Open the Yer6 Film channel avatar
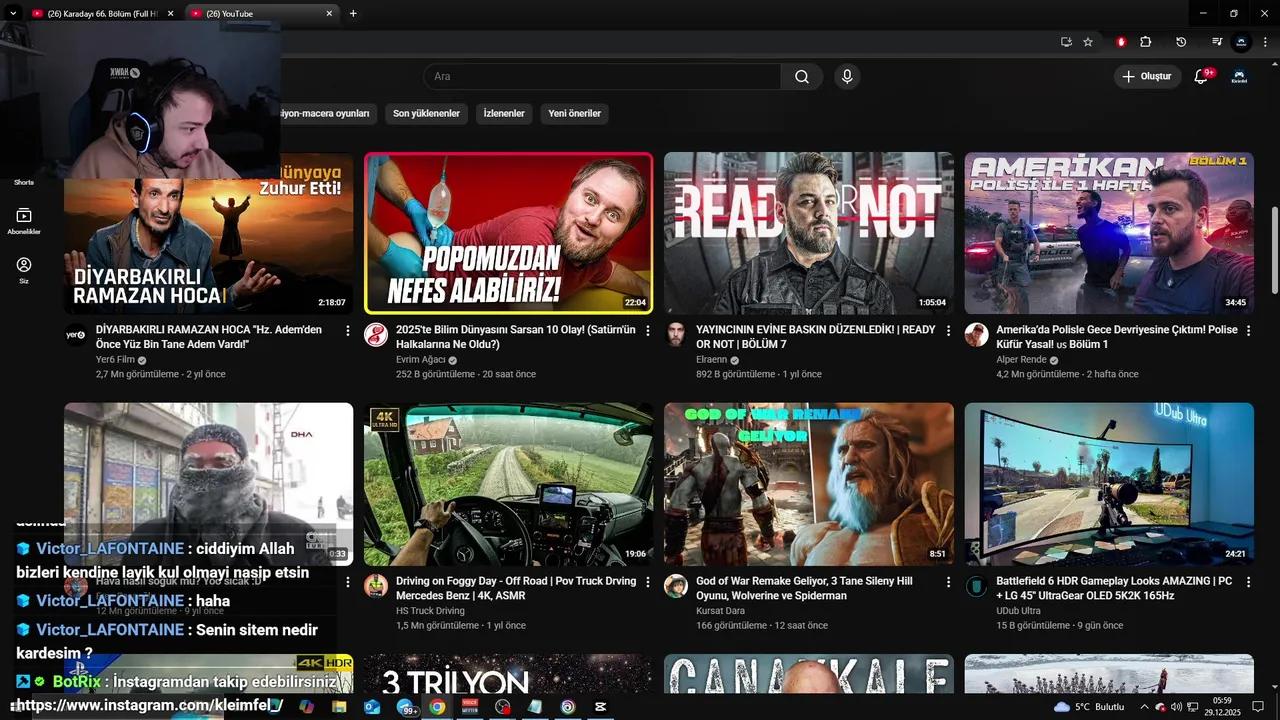Screen dimensions: 1280x720 [x=76, y=335]
